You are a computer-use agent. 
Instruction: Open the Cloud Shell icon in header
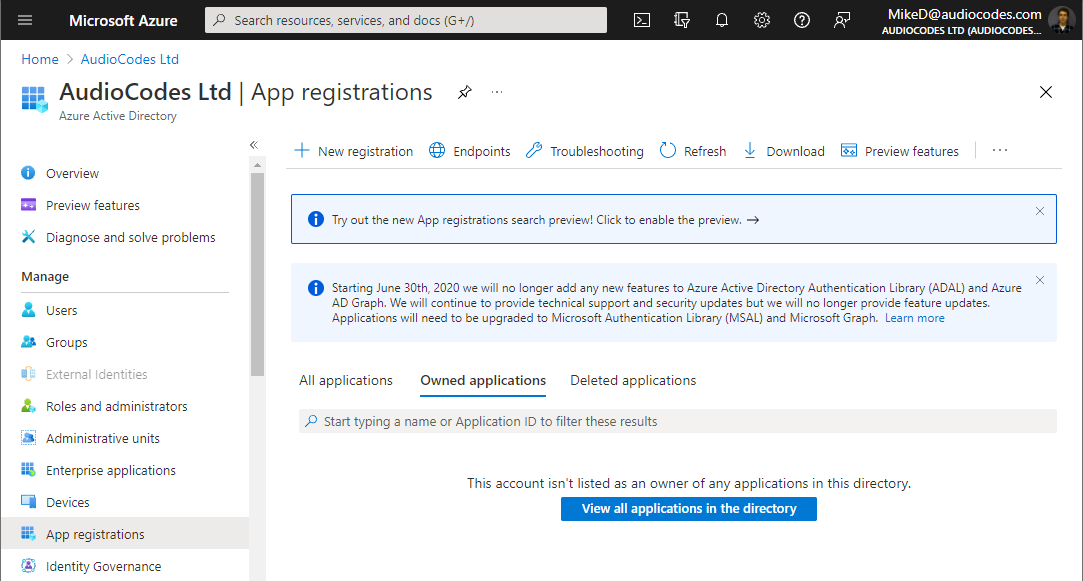(642, 20)
